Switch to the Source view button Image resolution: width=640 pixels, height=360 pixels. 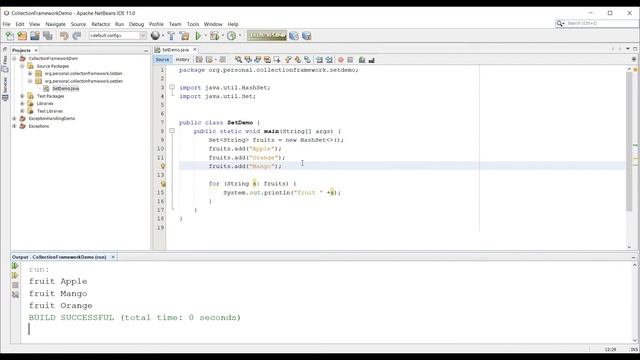(x=162, y=60)
